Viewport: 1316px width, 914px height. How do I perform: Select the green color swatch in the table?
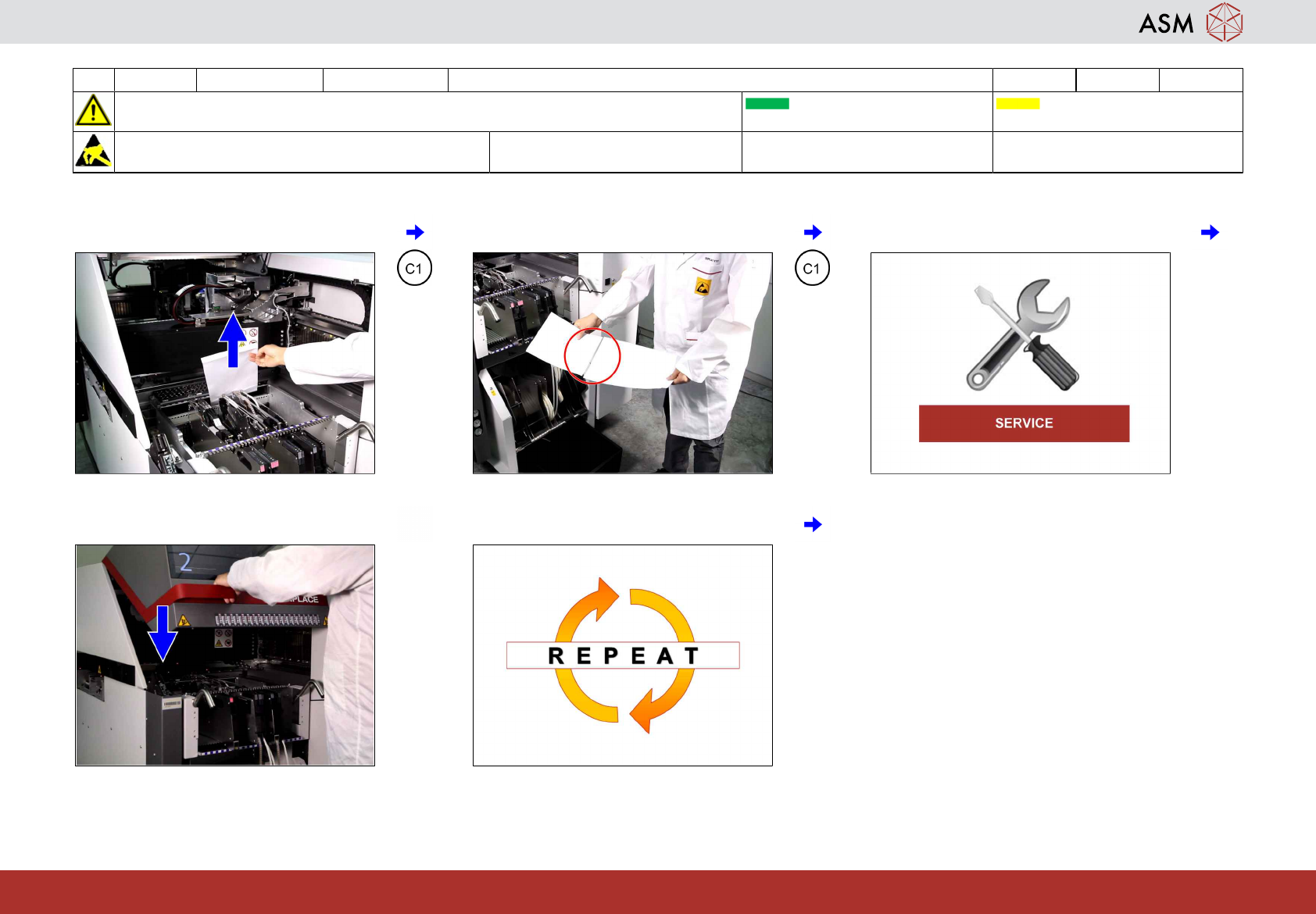pos(767,103)
